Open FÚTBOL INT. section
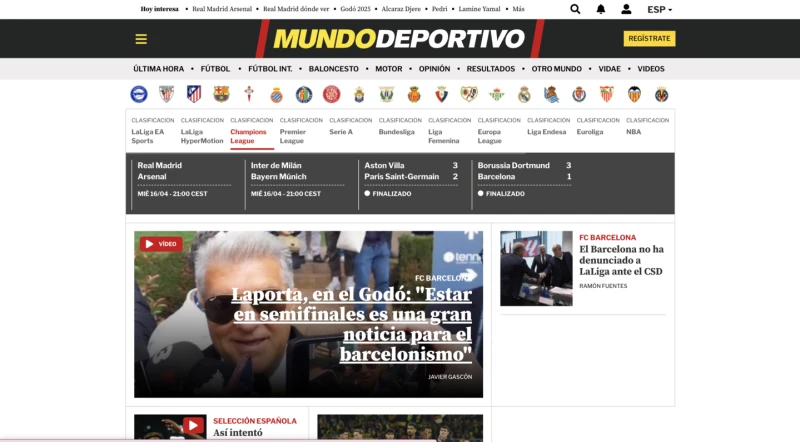The height and width of the screenshot is (442, 800). [270, 69]
